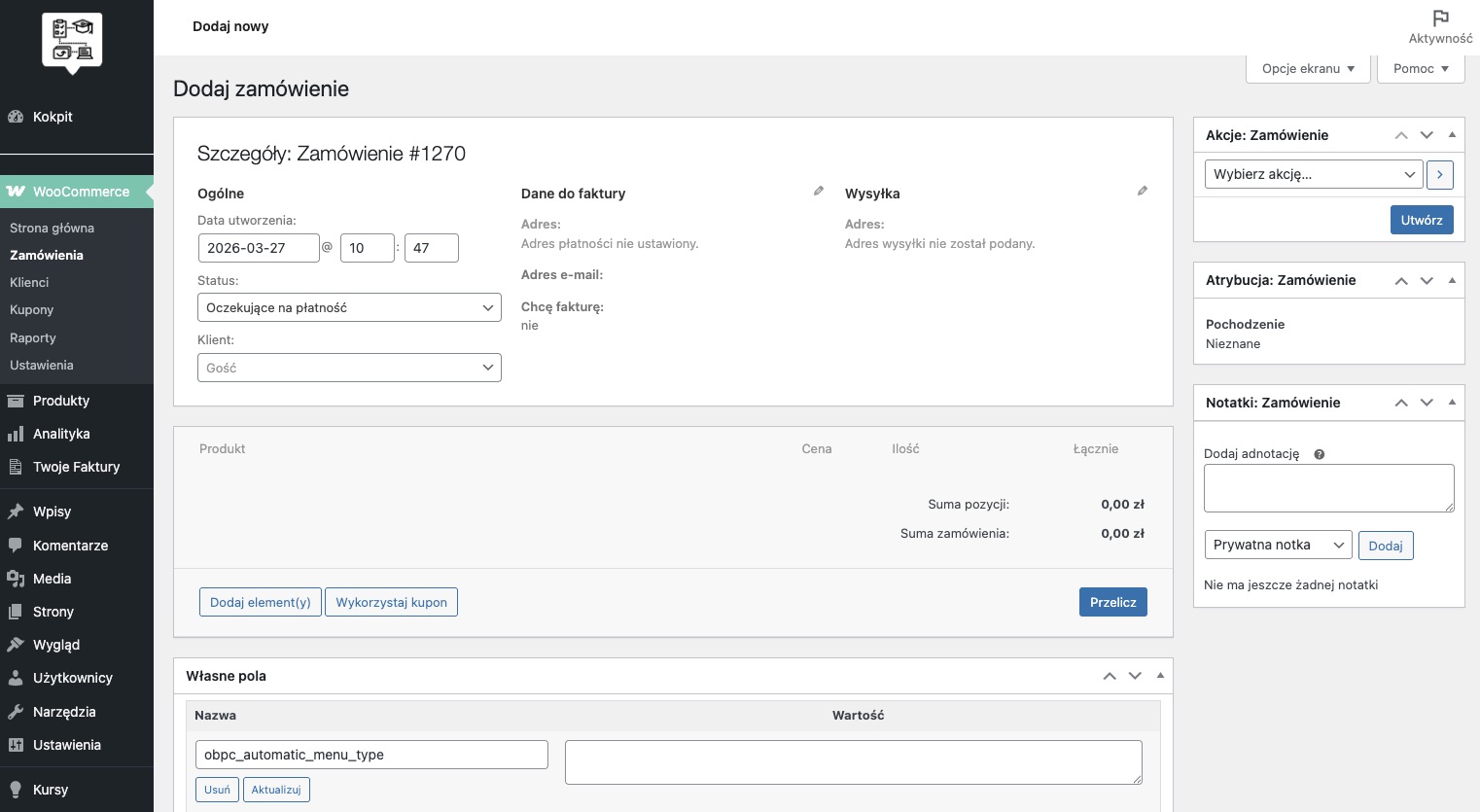
Task: Open Aktywność flag icon
Action: [x=1441, y=18]
